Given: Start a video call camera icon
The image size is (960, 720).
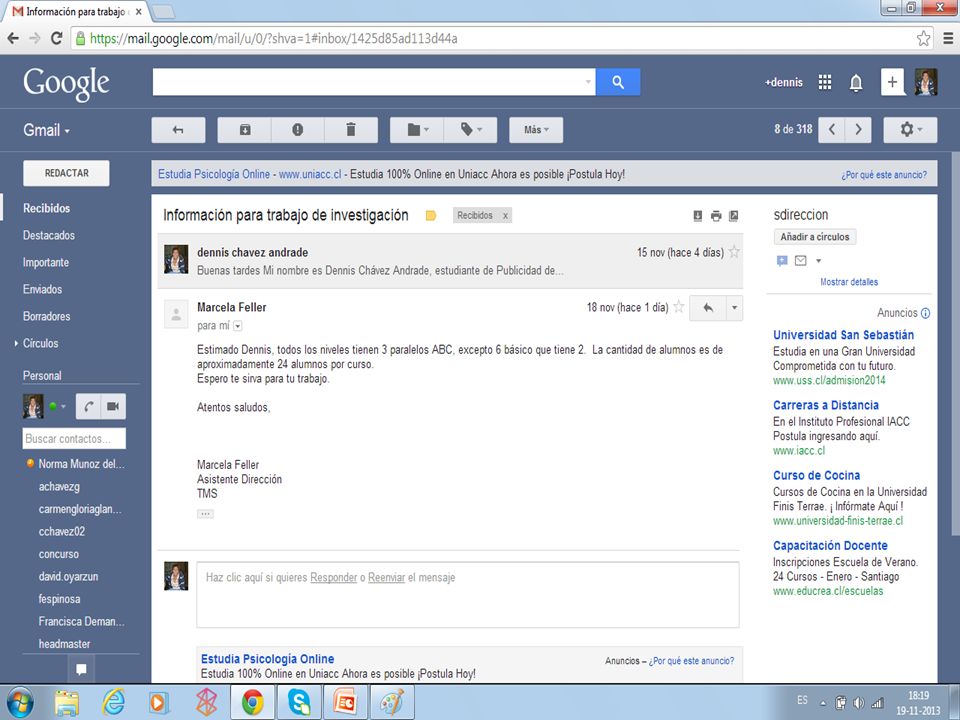Looking at the screenshot, I should click(113, 407).
